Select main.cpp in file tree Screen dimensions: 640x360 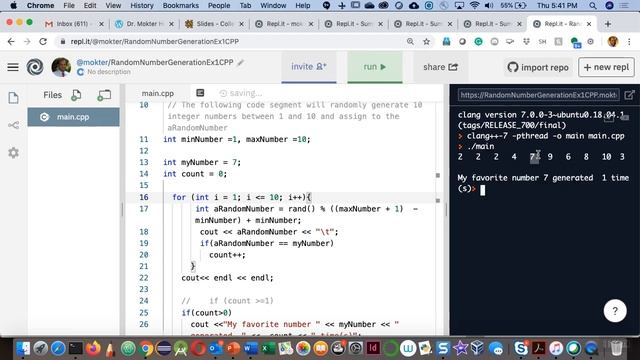point(73,117)
